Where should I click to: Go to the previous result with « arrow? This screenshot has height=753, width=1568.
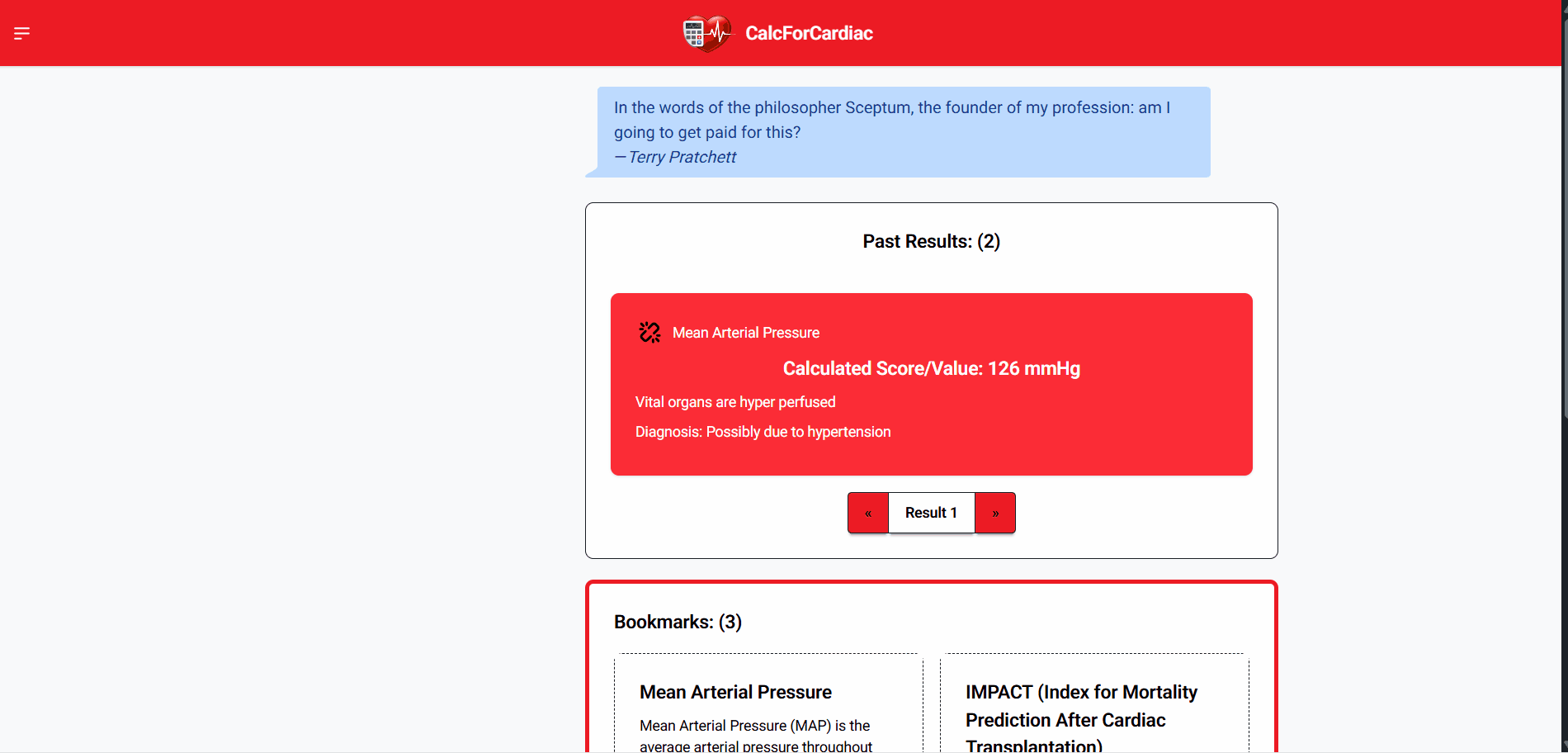[868, 513]
